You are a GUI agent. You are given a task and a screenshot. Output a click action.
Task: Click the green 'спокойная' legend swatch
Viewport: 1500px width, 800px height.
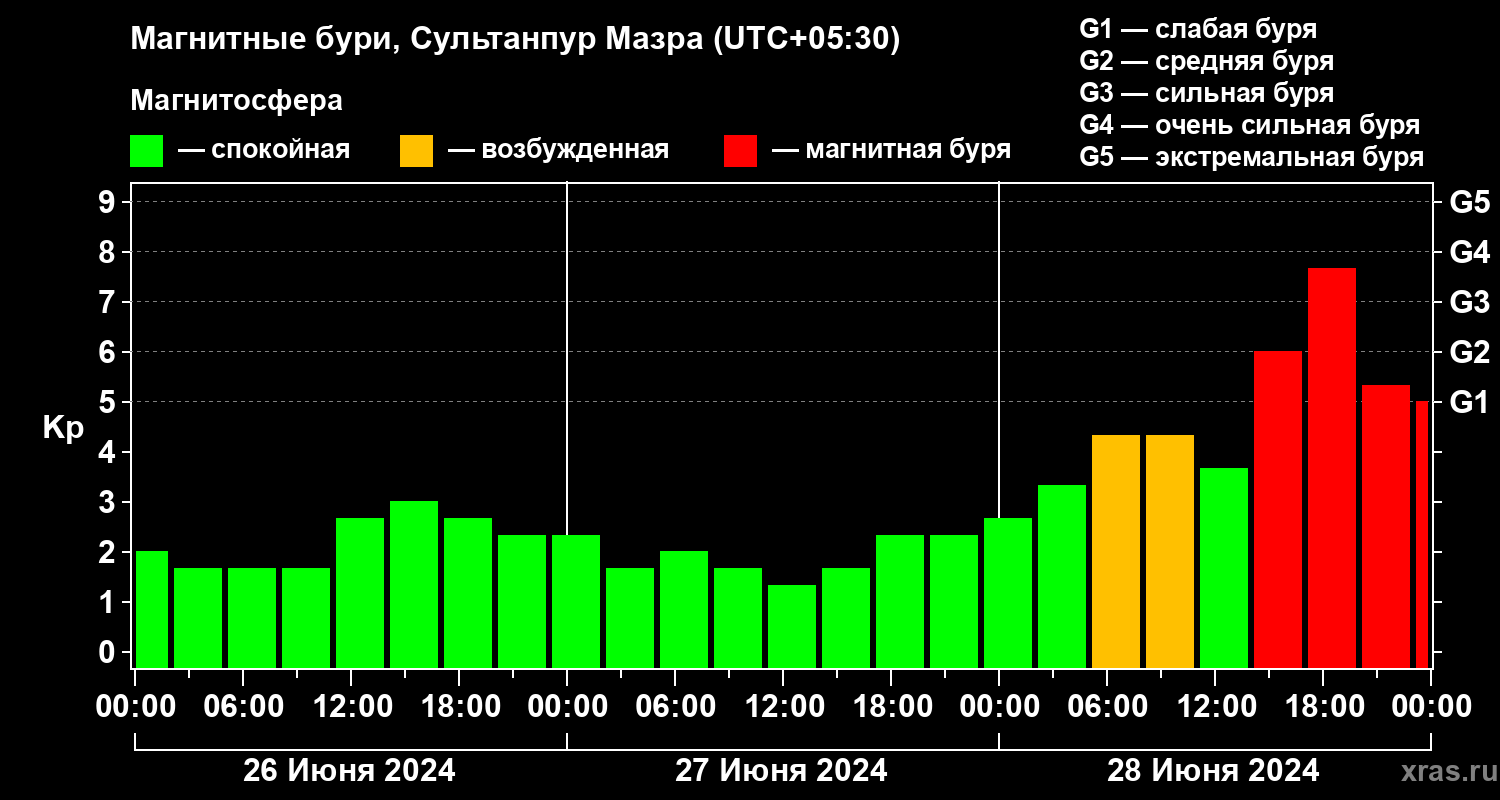click(x=146, y=151)
